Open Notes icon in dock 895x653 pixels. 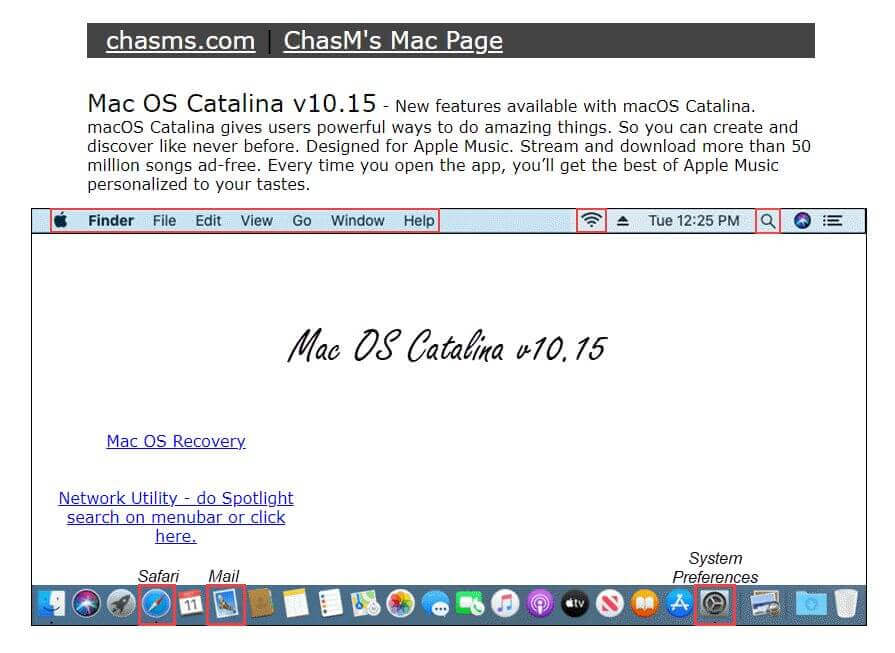[x=296, y=604]
